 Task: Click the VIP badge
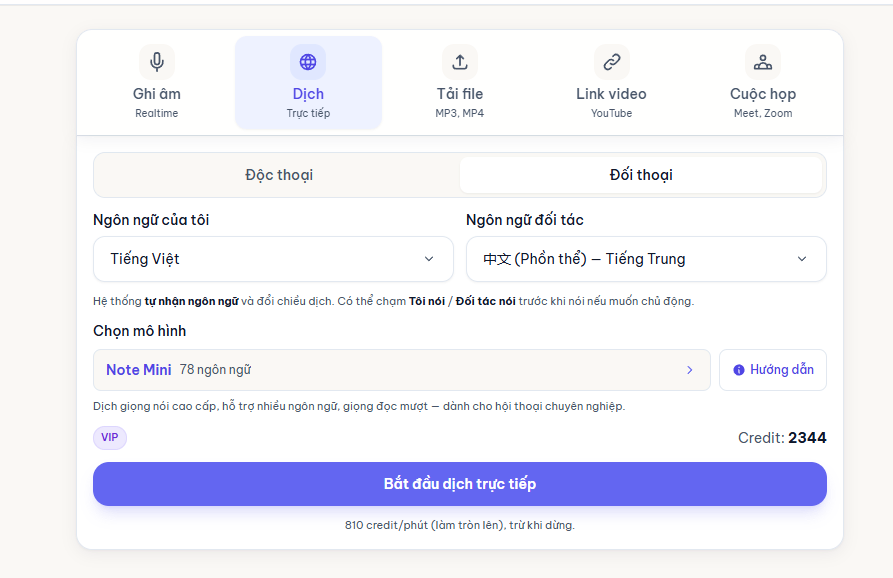110,437
